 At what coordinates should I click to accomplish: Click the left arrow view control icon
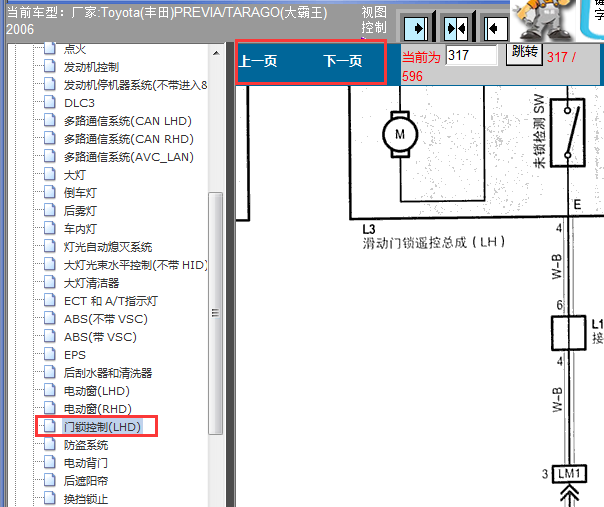click(496, 29)
